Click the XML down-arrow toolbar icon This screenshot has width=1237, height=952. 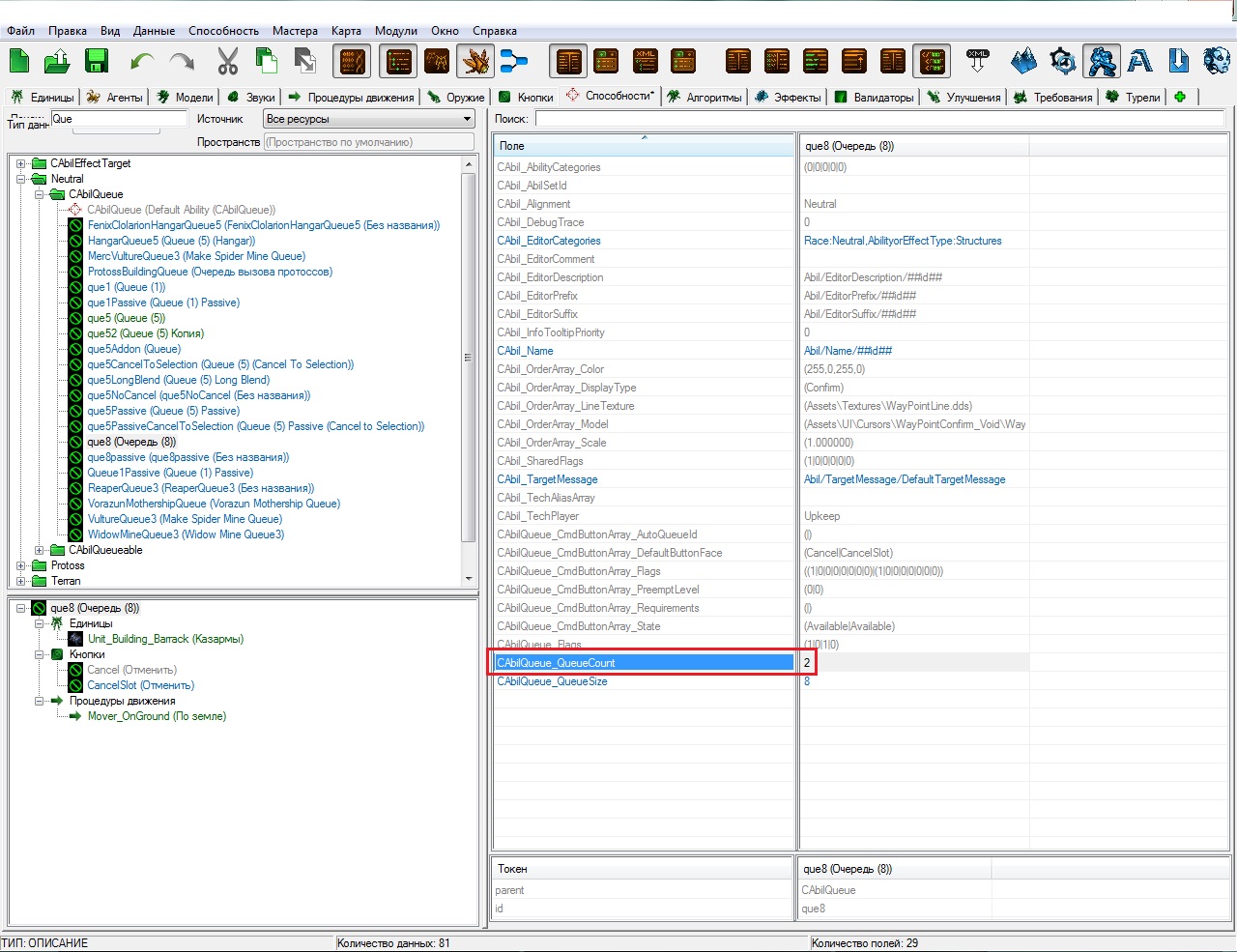click(x=978, y=61)
